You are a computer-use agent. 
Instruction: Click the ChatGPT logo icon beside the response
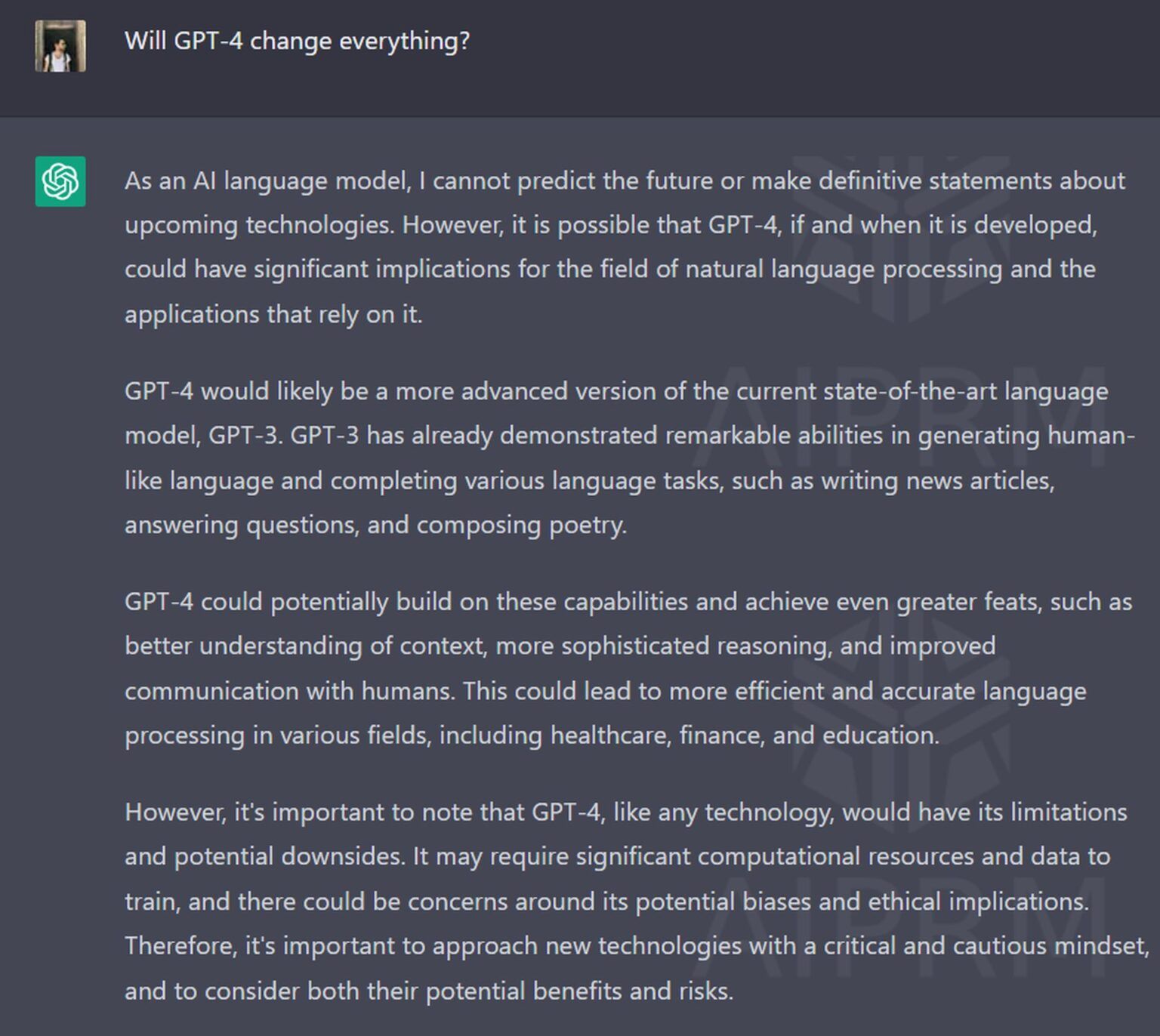tap(60, 182)
